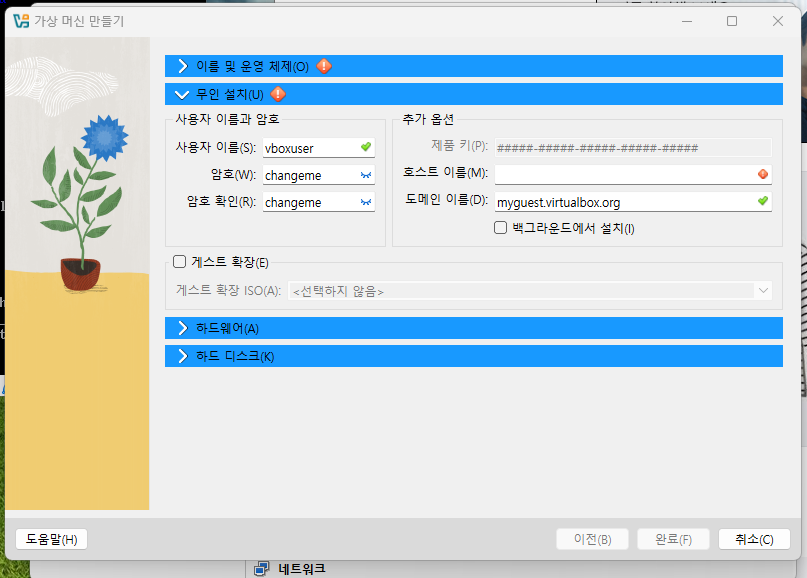Close the 가상 머신 만들기 window
This screenshot has width=807, height=578.
coord(778,21)
